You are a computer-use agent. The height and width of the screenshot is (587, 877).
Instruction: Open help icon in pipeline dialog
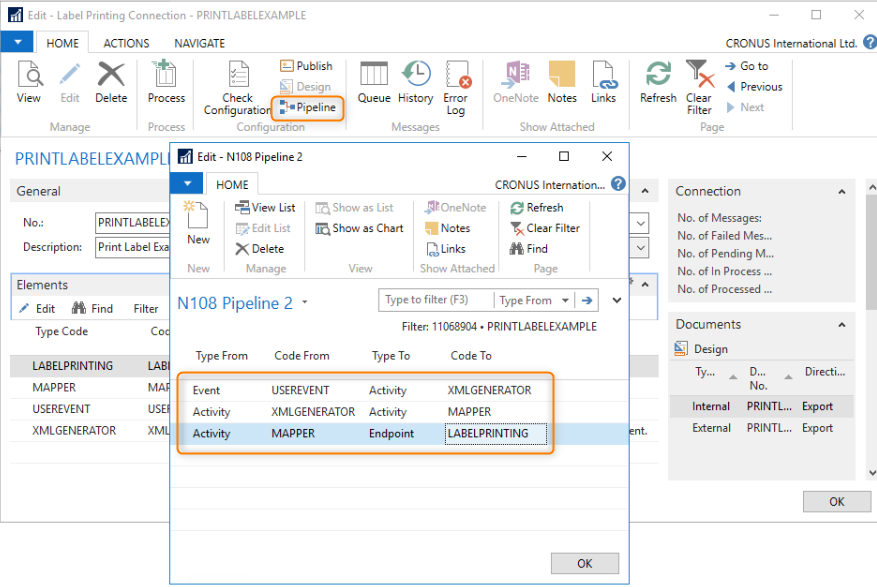click(618, 184)
